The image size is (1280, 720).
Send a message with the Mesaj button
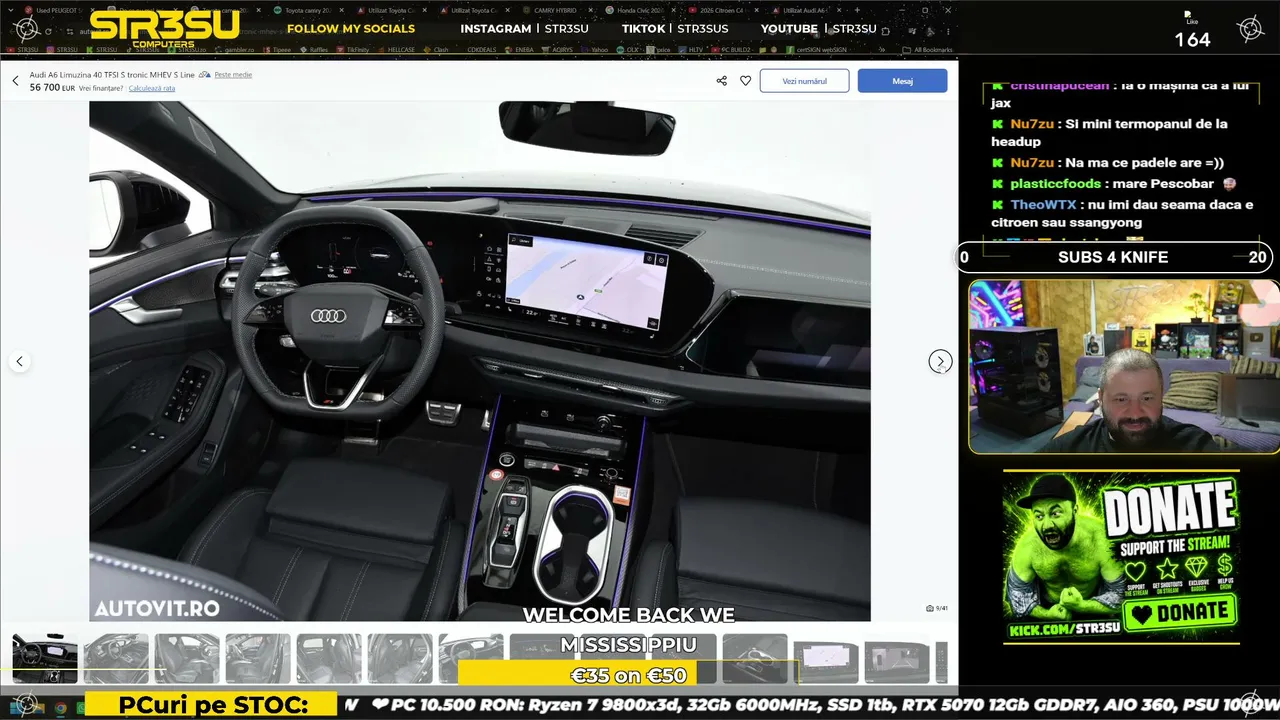(902, 81)
